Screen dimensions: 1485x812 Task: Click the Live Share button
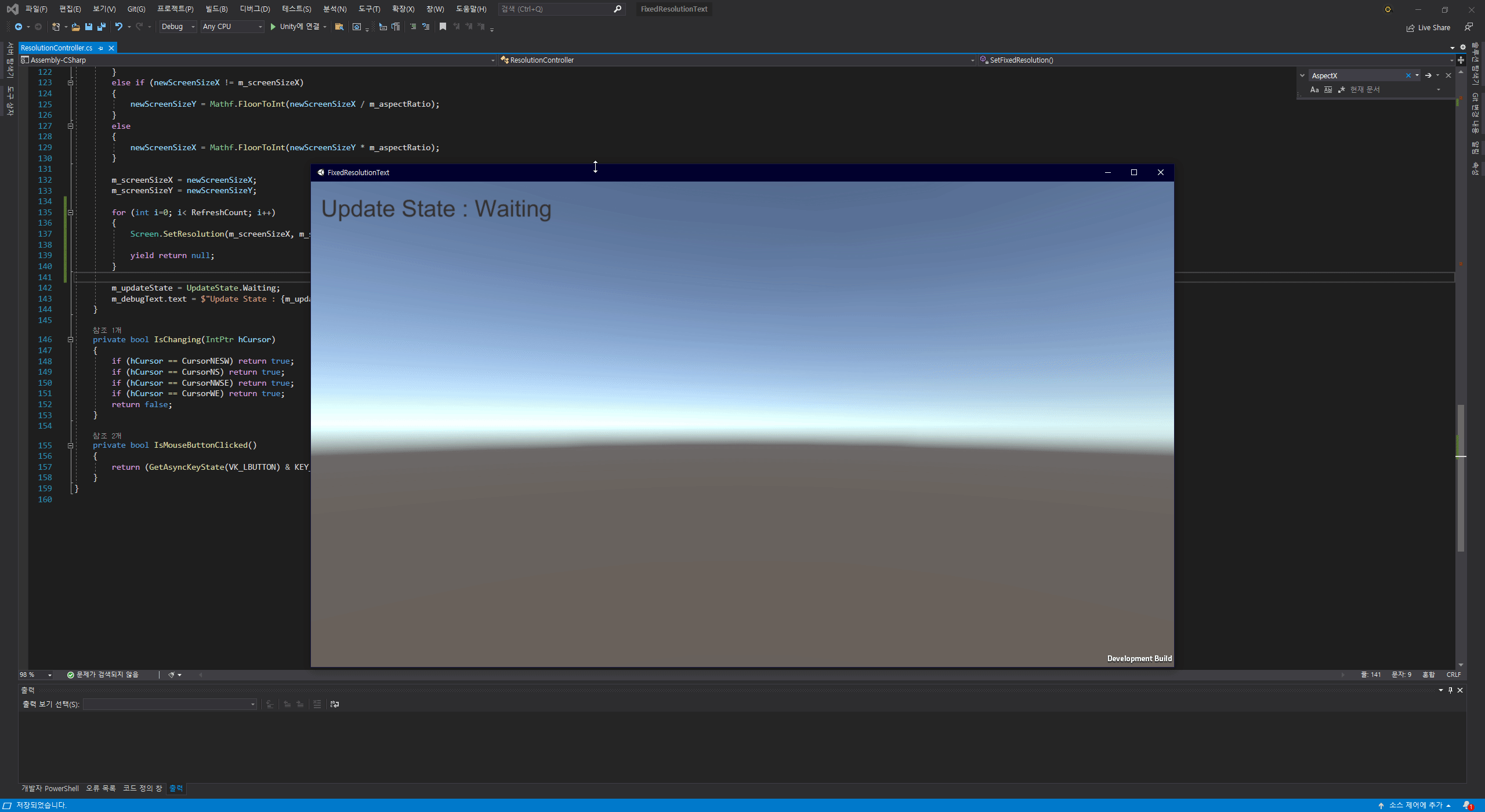point(1428,27)
